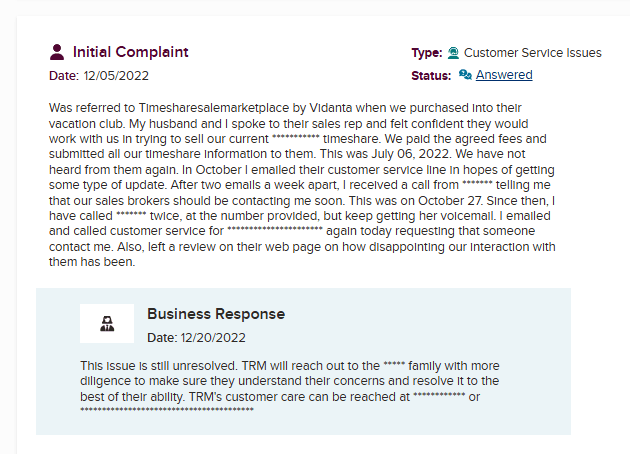The image size is (630, 454).
Task: Select the response date 12/20/2022
Action: click(x=212, y=338)
